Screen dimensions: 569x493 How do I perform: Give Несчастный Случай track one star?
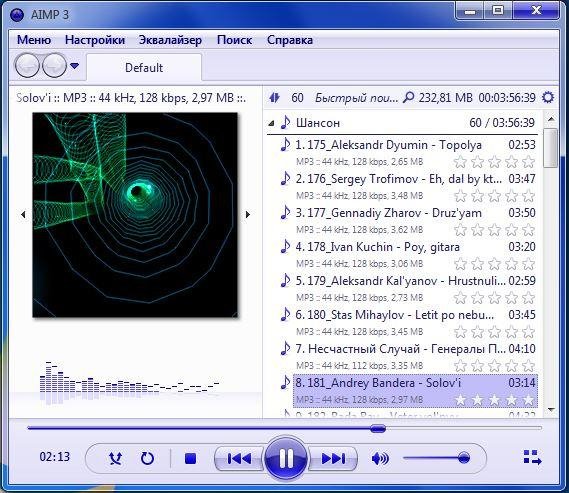(x=460, y=366)
